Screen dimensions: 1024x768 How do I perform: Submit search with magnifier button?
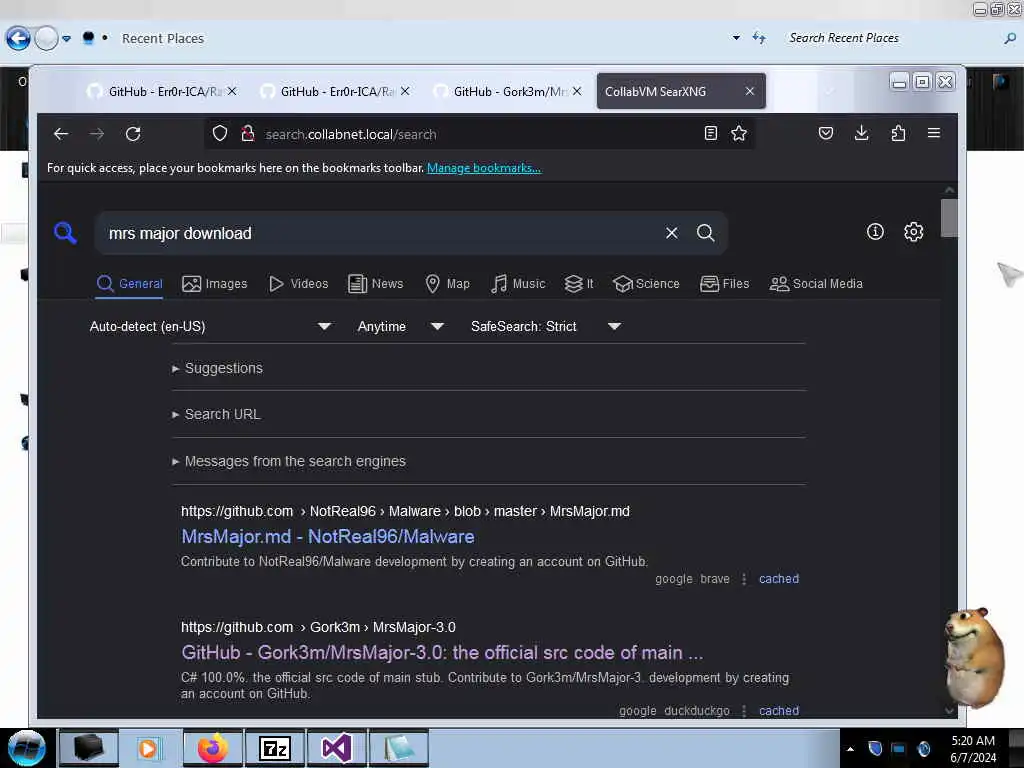coord(705,232)
